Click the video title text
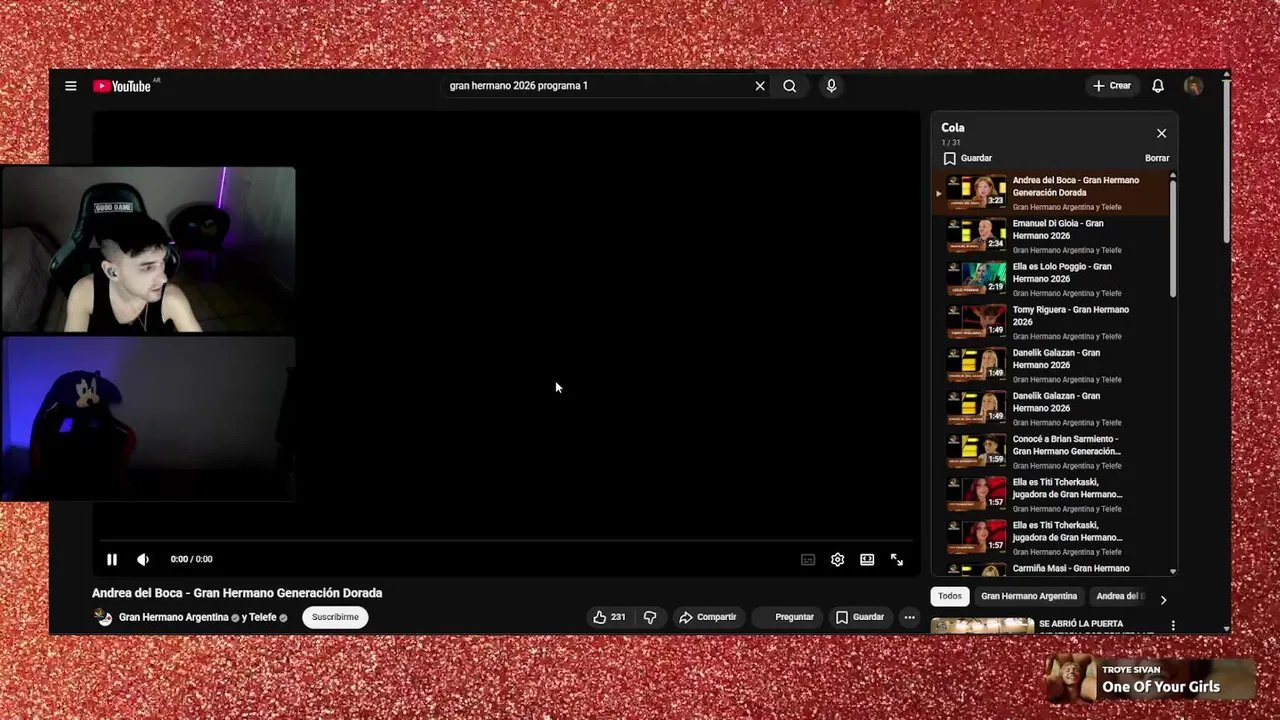The width and height of the screenshot is (1280, 720). click(x=237, y=593)
